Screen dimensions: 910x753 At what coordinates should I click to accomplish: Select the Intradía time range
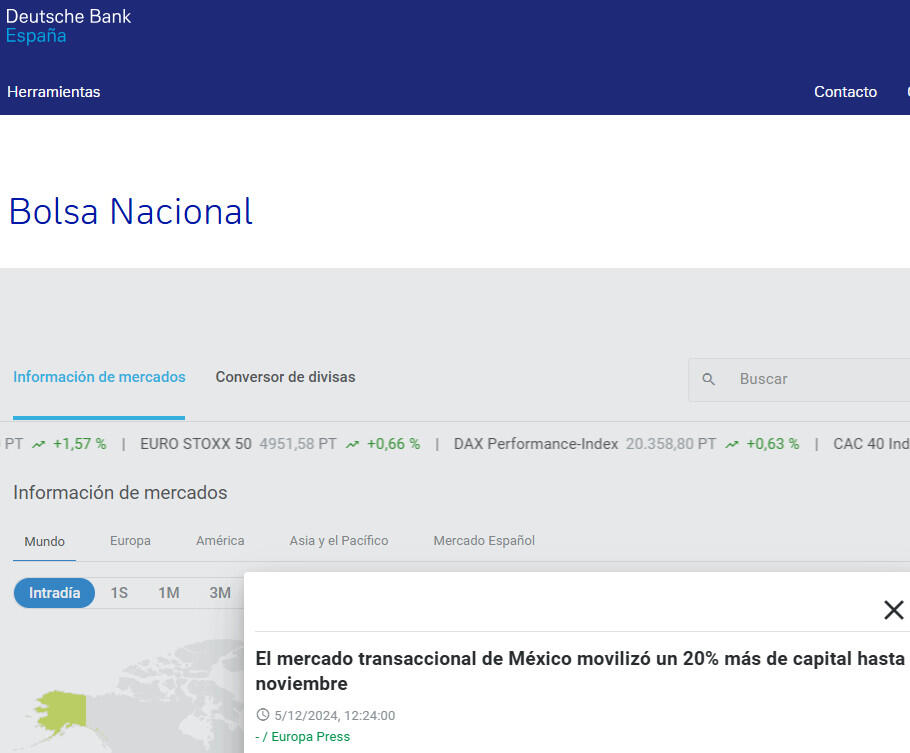point(54,593)
